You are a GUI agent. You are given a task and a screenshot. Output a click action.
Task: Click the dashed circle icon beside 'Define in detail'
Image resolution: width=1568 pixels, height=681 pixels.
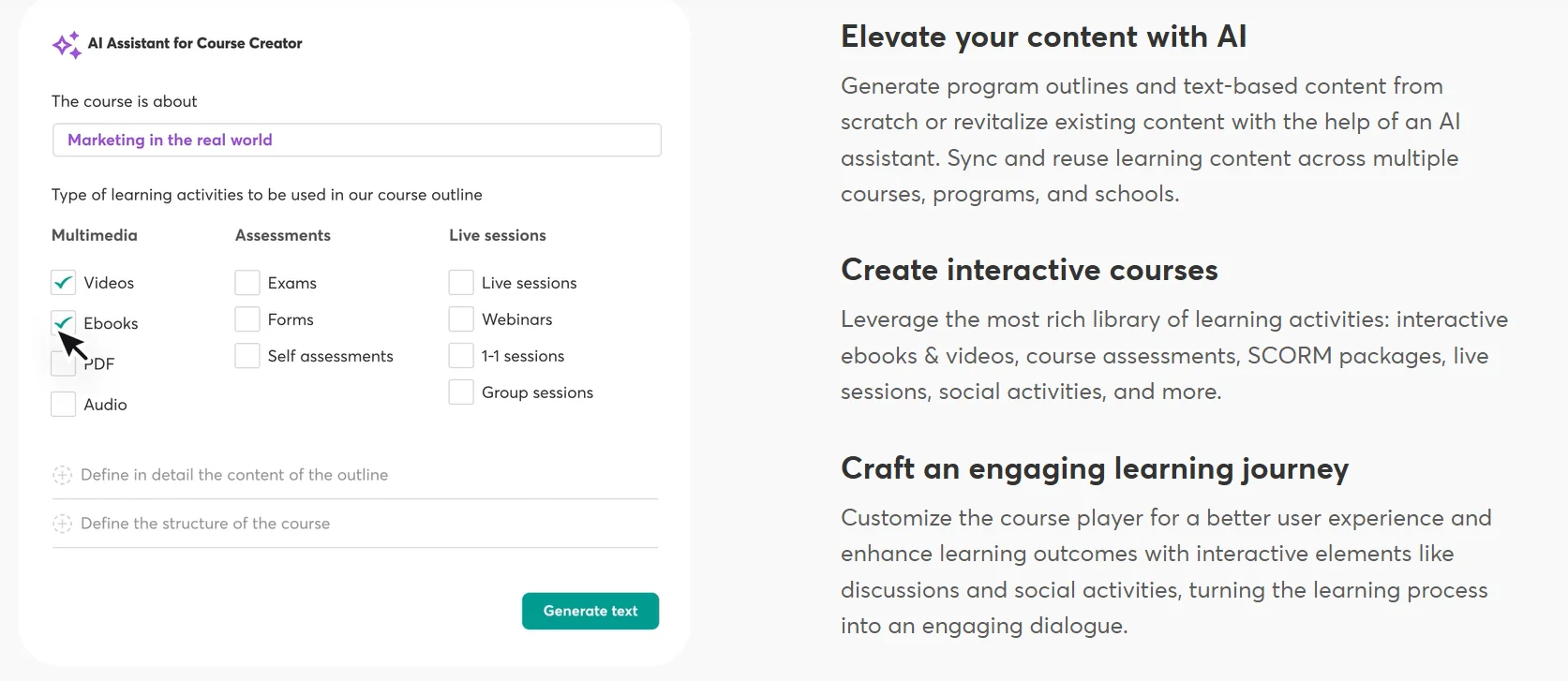(x=62, y=475)
